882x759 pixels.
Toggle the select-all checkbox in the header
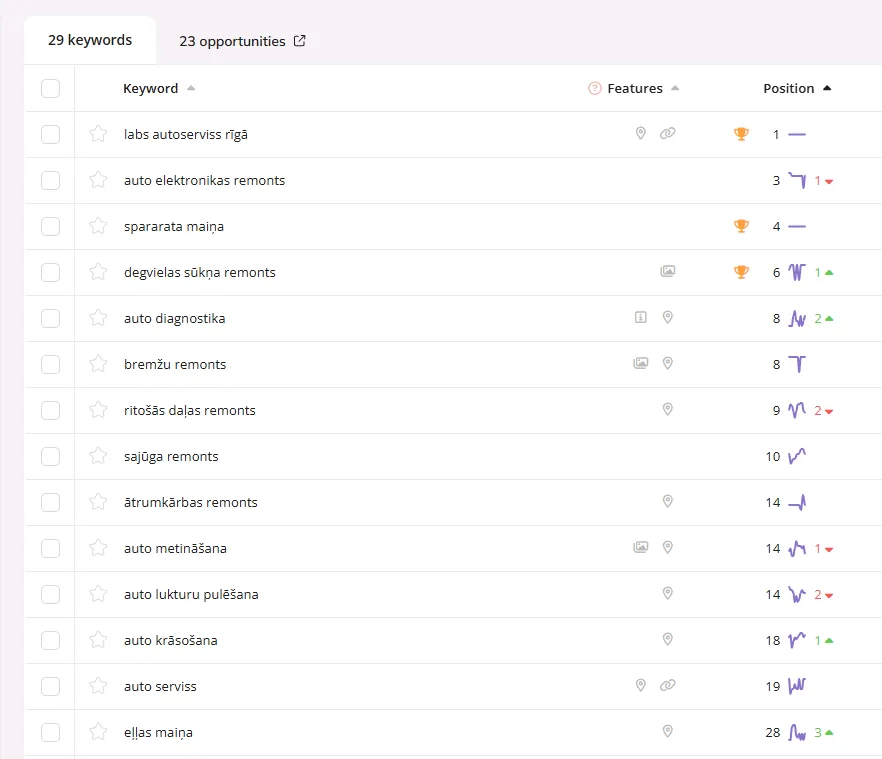coord(51,88)
